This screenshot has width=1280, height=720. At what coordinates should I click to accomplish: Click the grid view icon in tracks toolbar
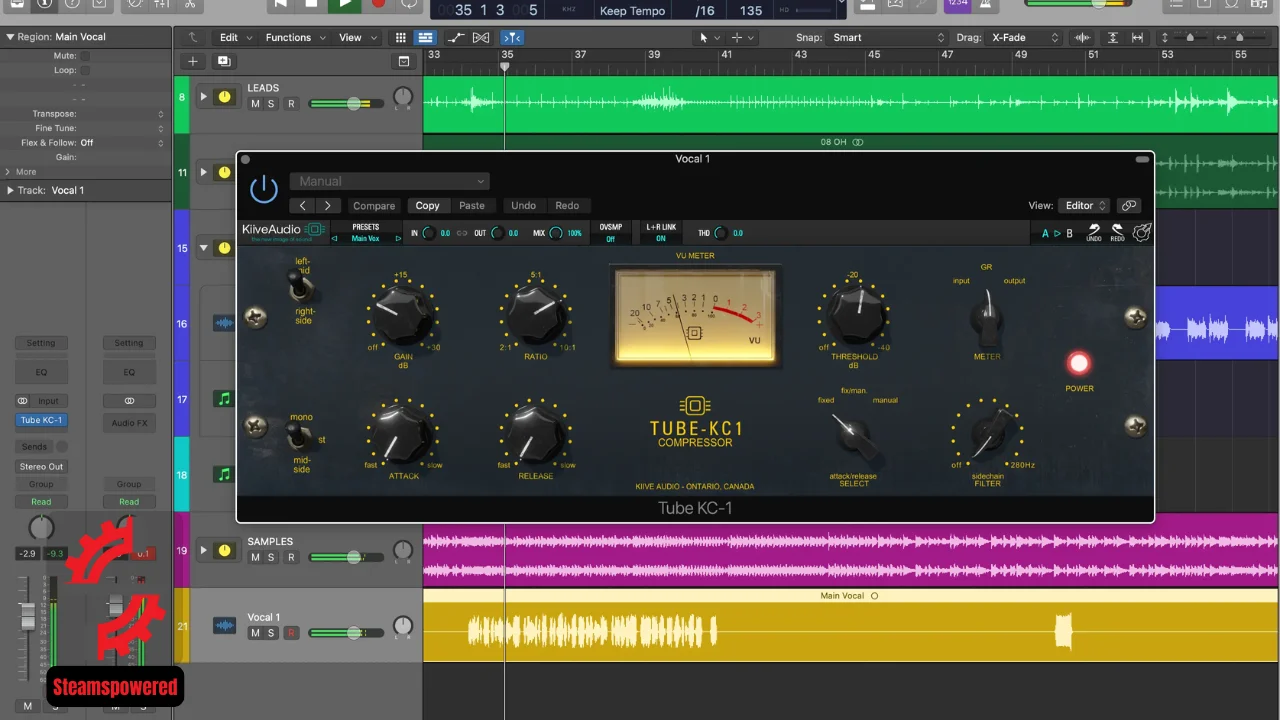click(400, 38)
